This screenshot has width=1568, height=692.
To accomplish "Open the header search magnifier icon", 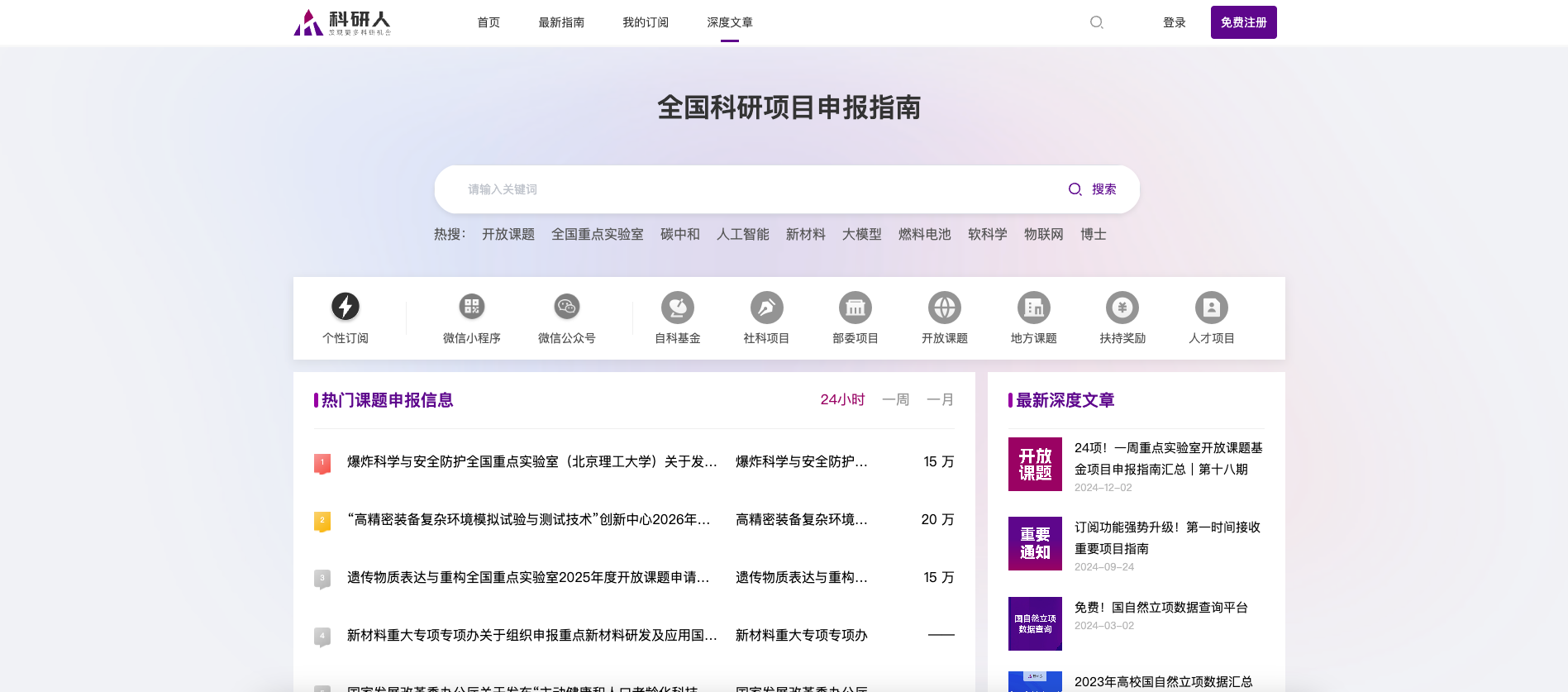I will point(1096,22).
